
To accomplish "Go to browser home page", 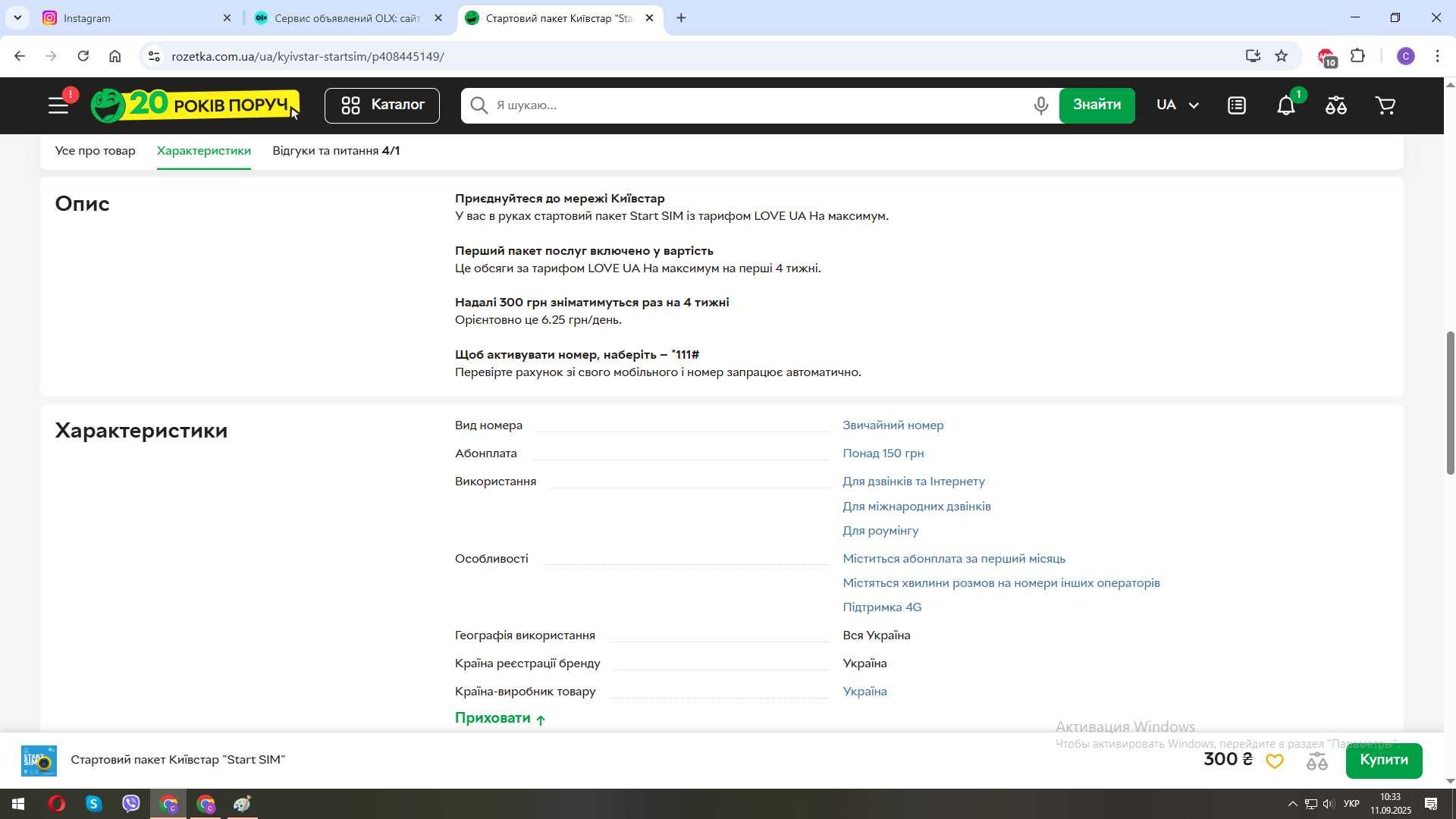I will tap(115, 56).
